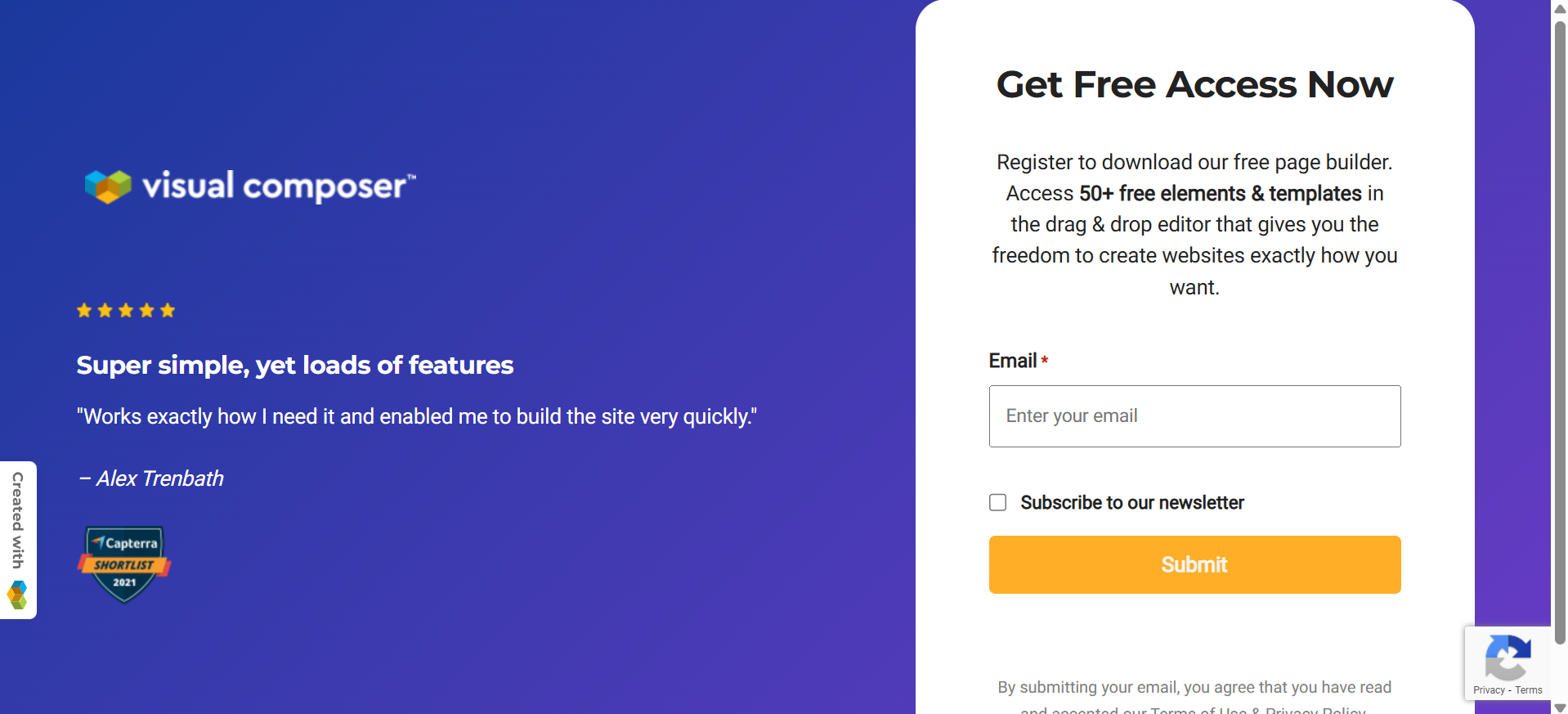Click the Submit button
The height and width of the screenshot is (714, 1568).
point(1194,564)
